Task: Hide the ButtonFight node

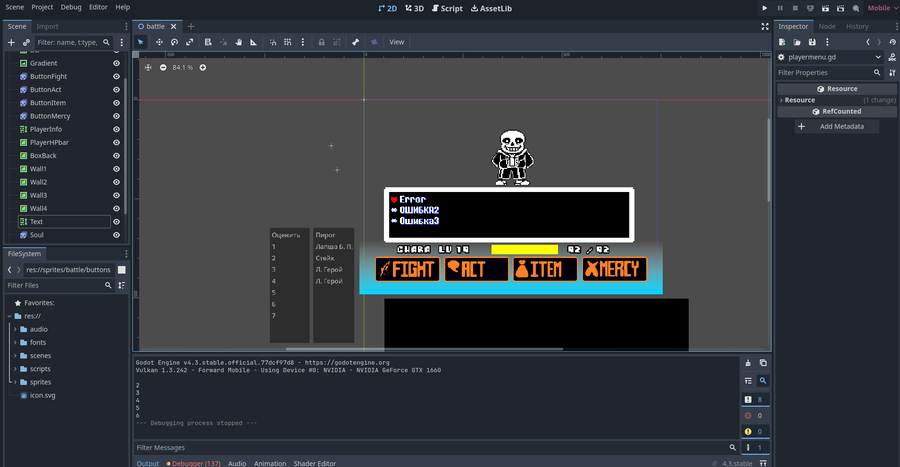Action: 117,76
